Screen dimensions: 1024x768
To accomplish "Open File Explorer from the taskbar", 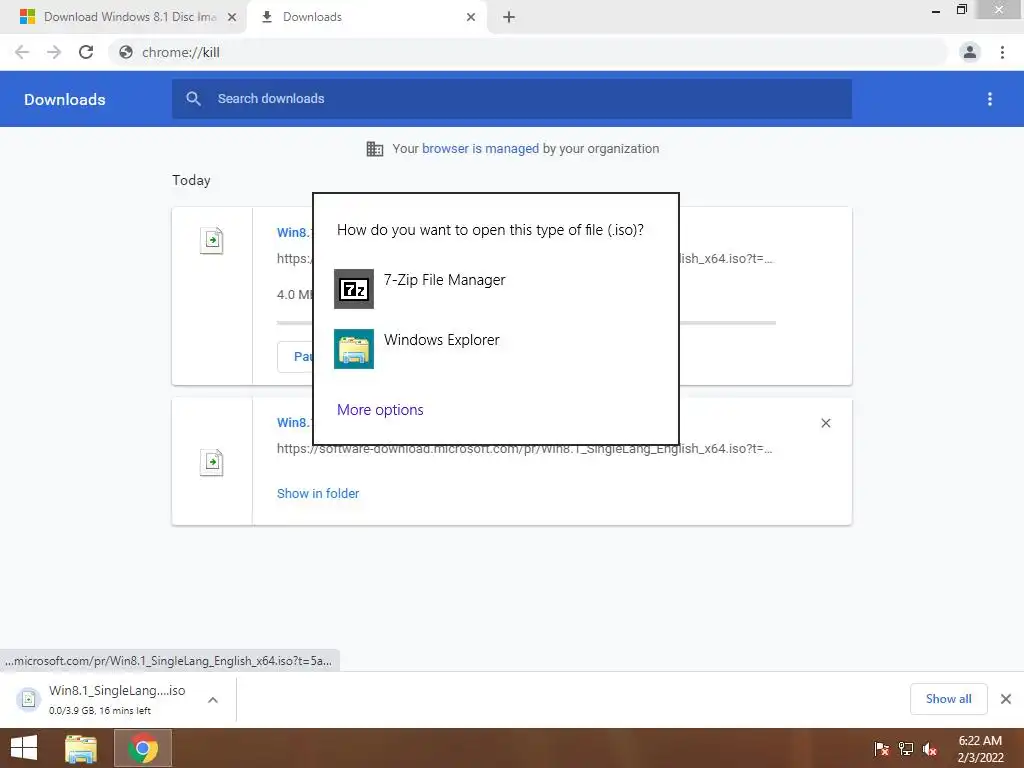I will [x=81, y=748].
